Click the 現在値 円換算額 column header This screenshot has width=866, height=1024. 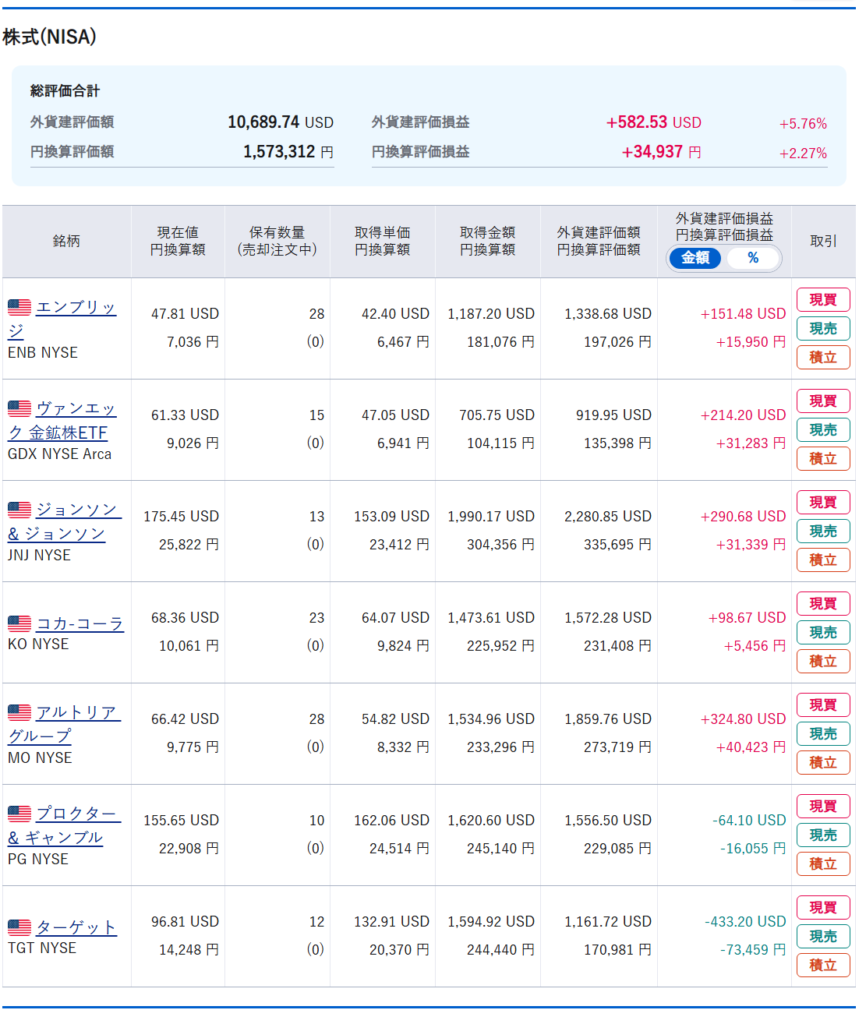point(178,241)
